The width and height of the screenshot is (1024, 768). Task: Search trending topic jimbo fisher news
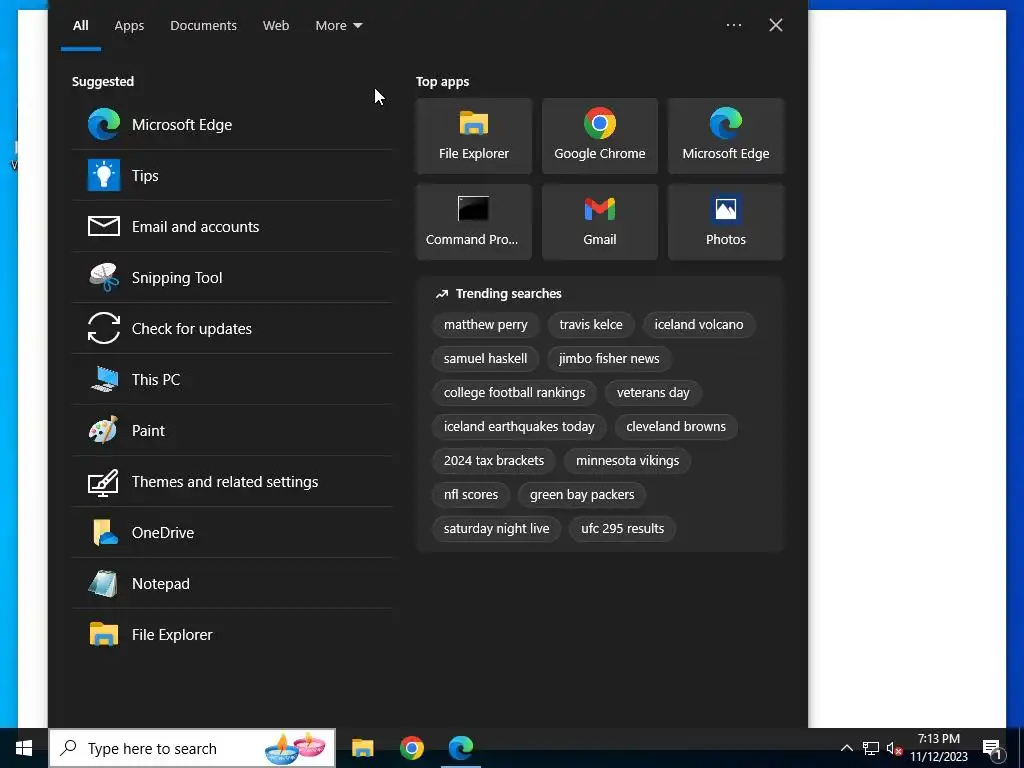pyautogui.click(x=609, y=359)
